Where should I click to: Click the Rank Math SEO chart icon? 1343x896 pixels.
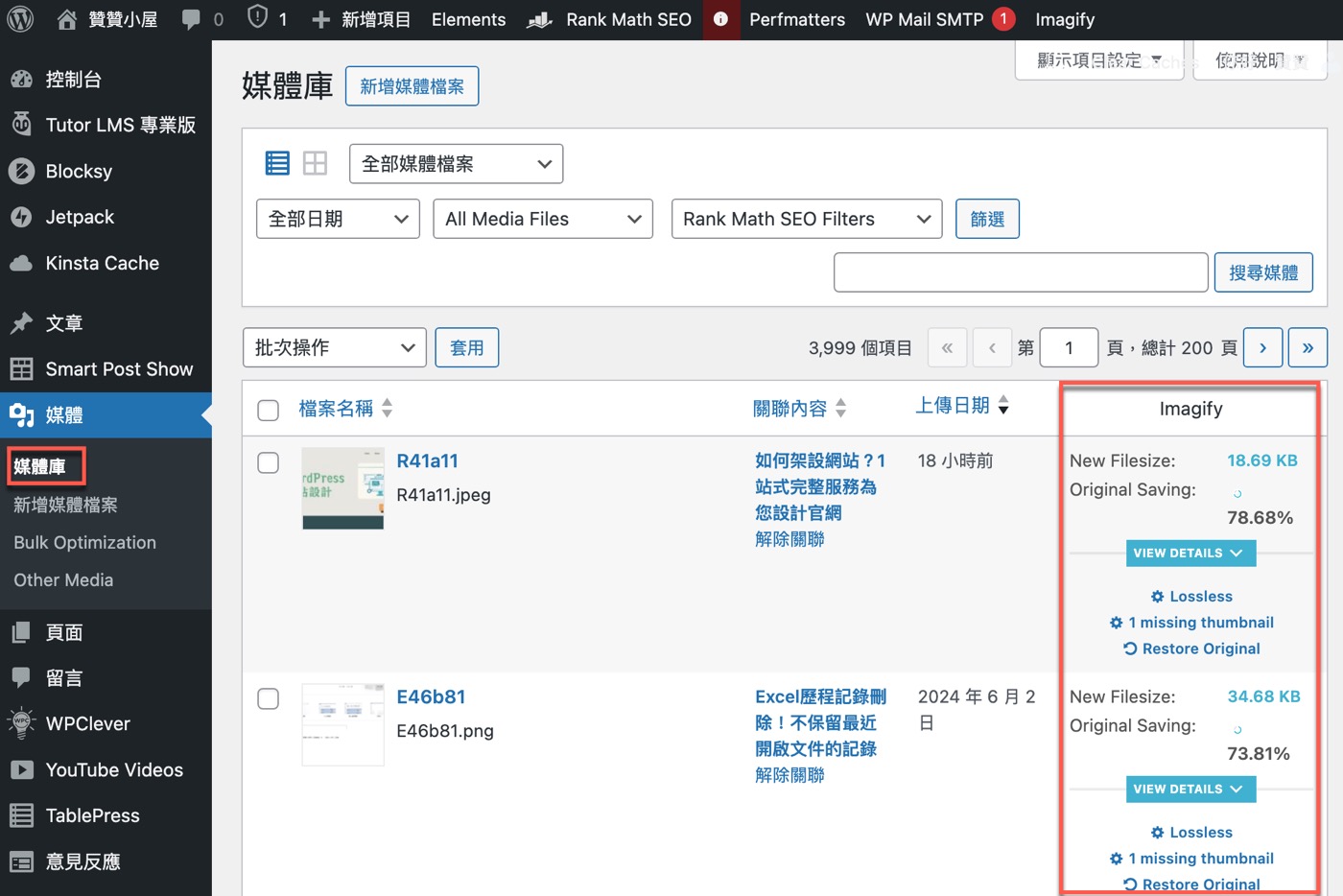pyautogui.click(x=540, y=19)
